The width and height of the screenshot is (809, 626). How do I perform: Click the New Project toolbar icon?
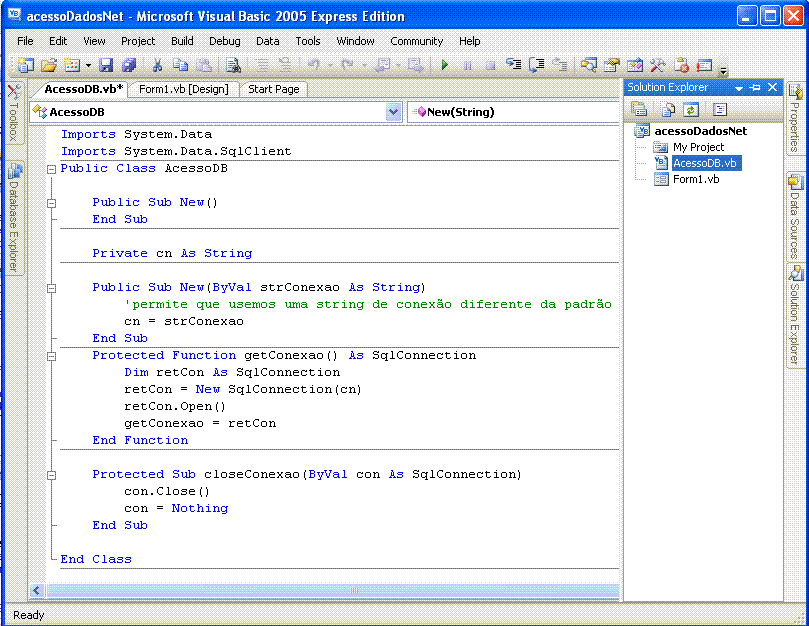click(x=25, y=65)
